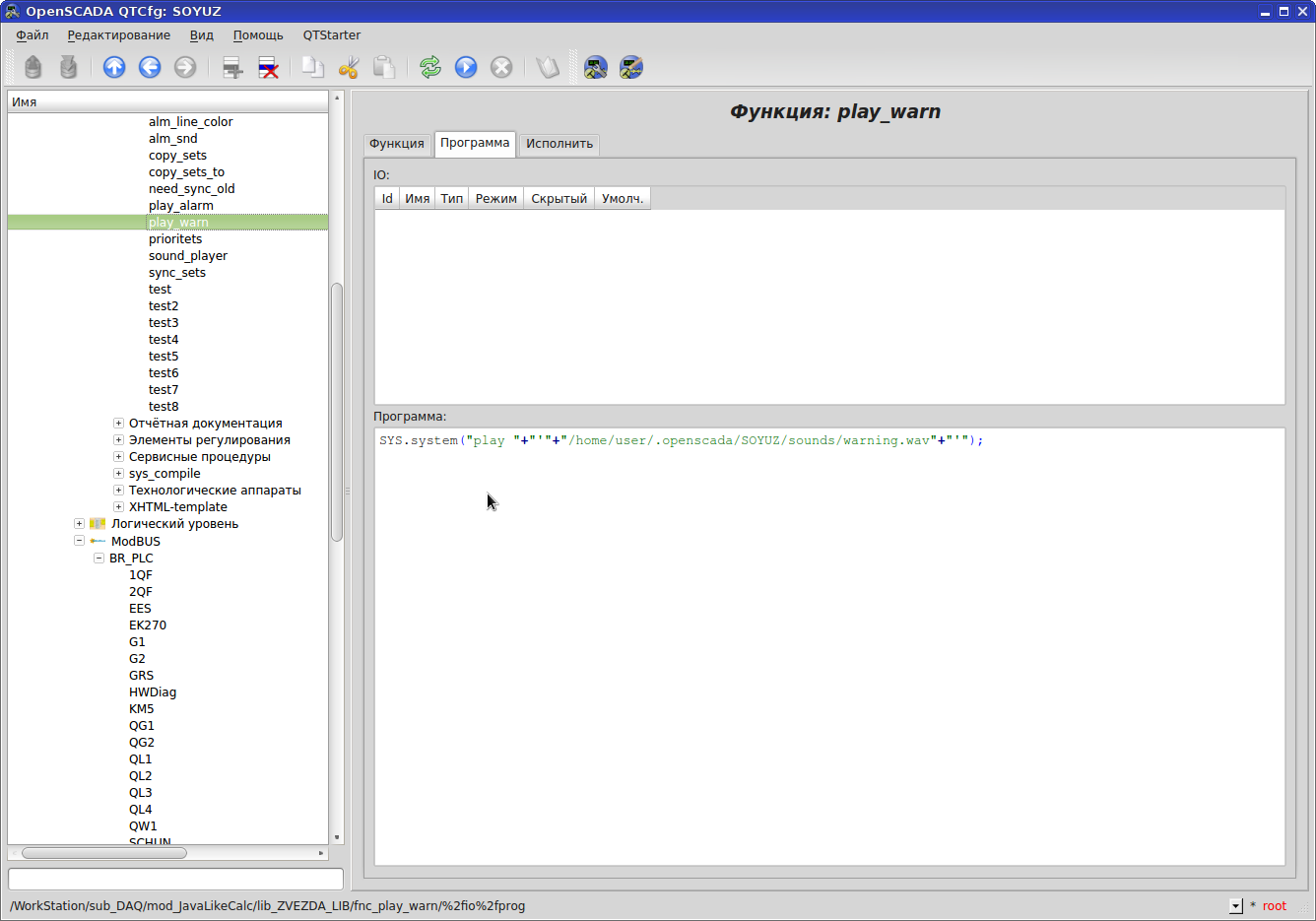Open the Файл menu

[33, 35]
